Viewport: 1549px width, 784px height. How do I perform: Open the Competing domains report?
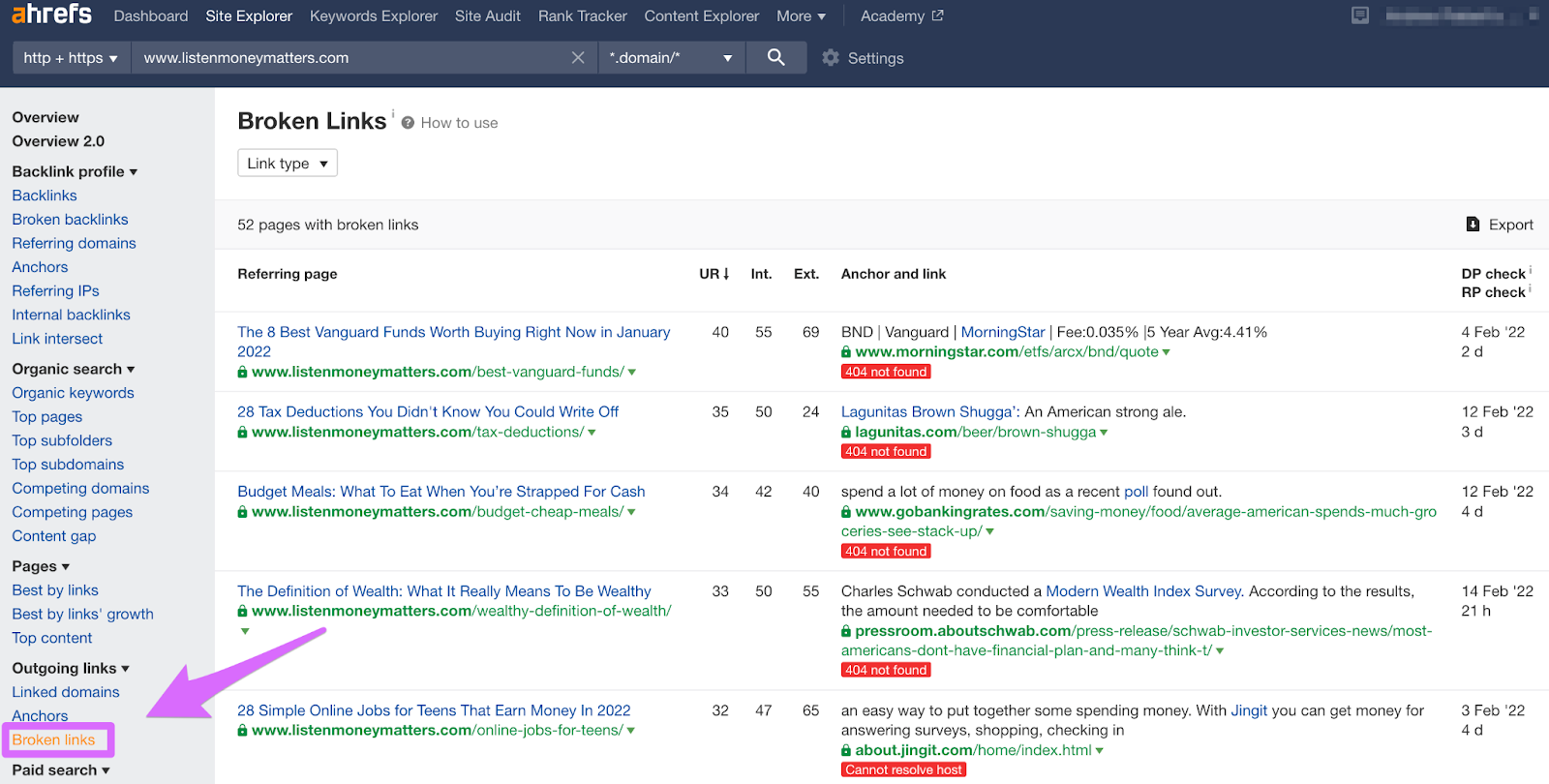(x=80, y=489)
